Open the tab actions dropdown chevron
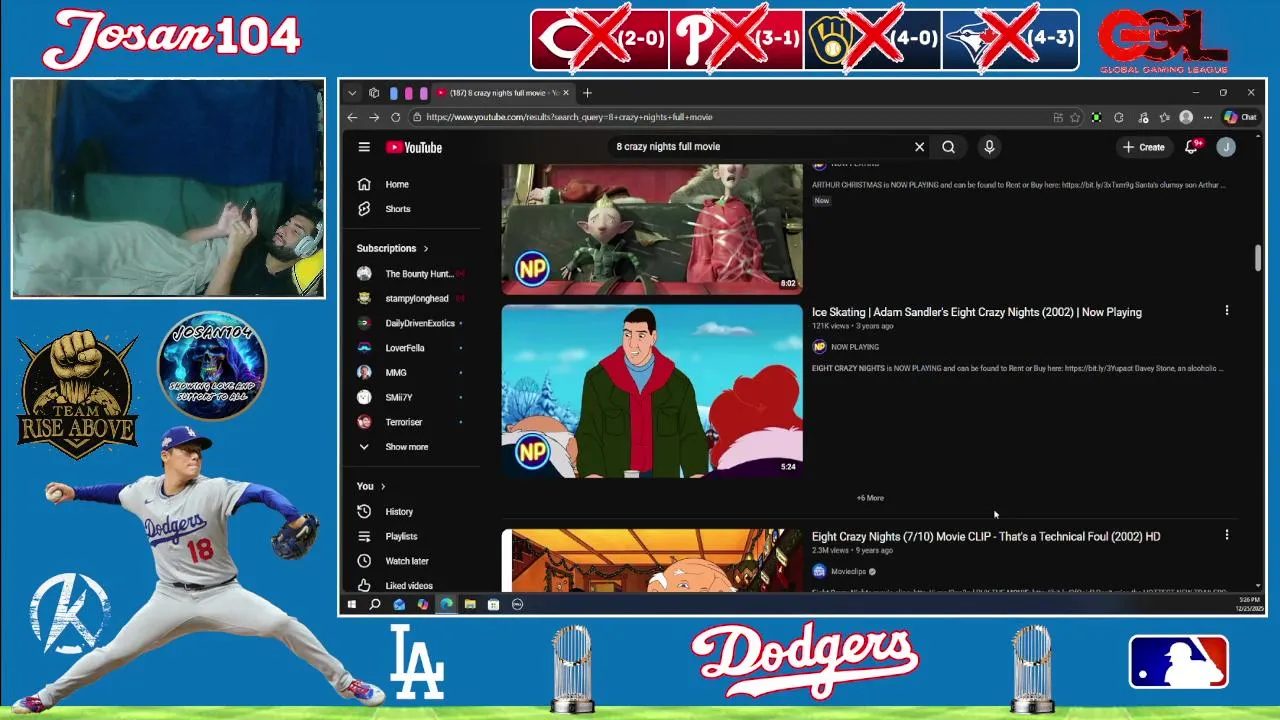The width and height of the screenshot is (1280, 720). [x=352, y=93]
